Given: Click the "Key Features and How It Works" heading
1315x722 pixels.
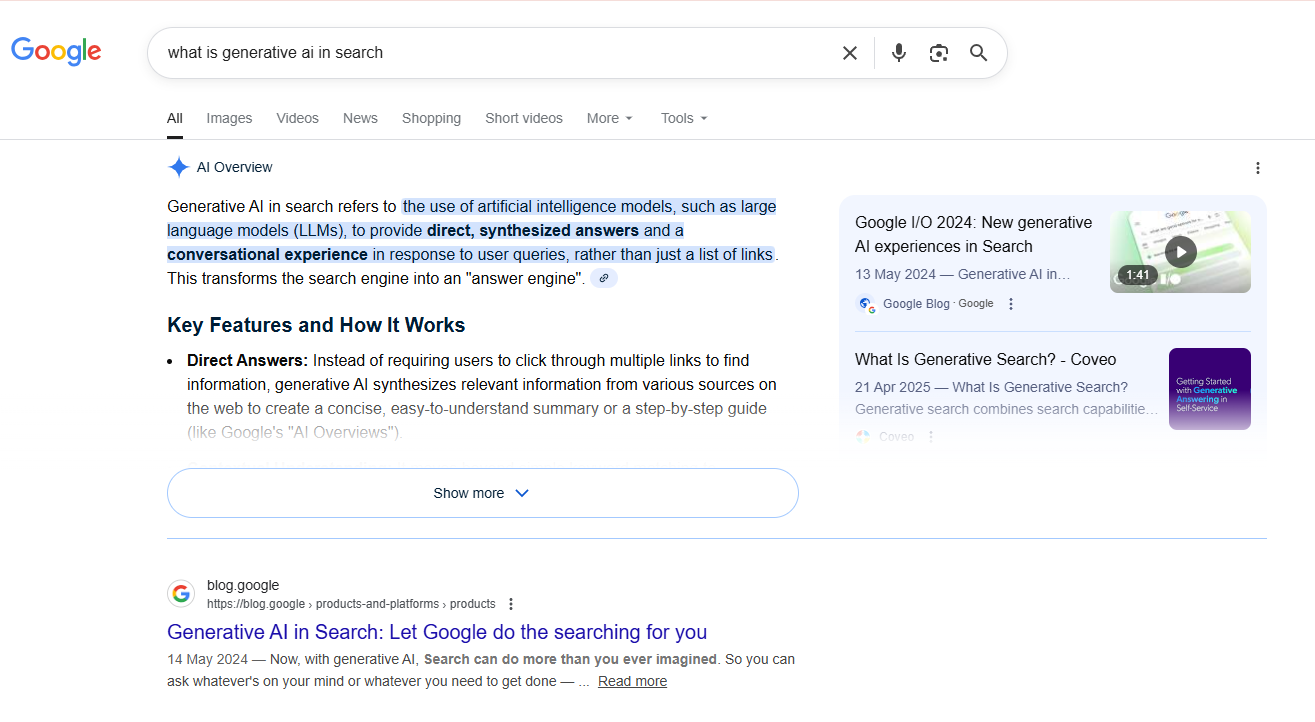Looking at the screenshot, I should click(316, 325).
